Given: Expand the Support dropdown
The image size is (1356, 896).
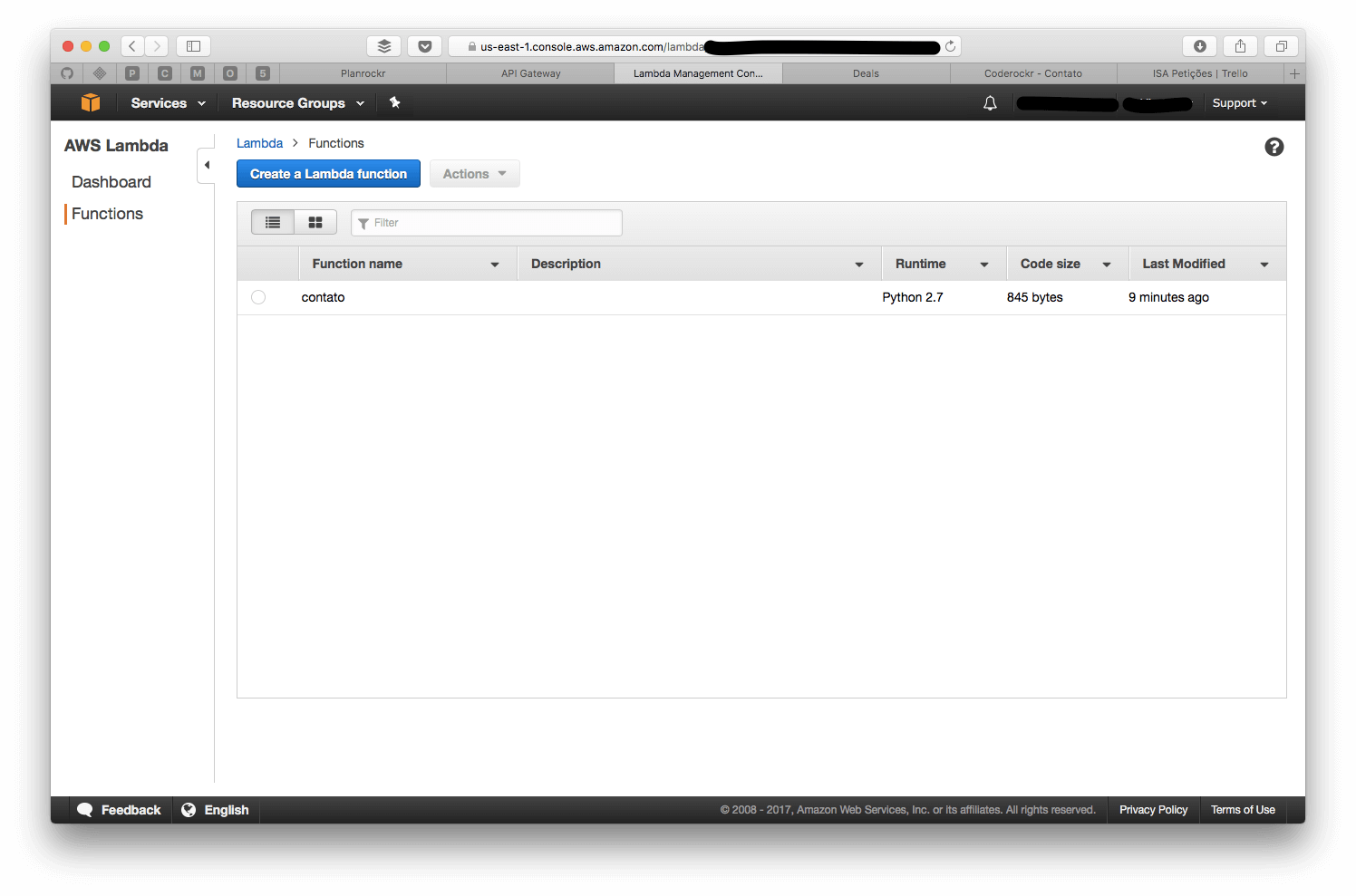Looking at the screenshot, I should [x=1238, y=102].
